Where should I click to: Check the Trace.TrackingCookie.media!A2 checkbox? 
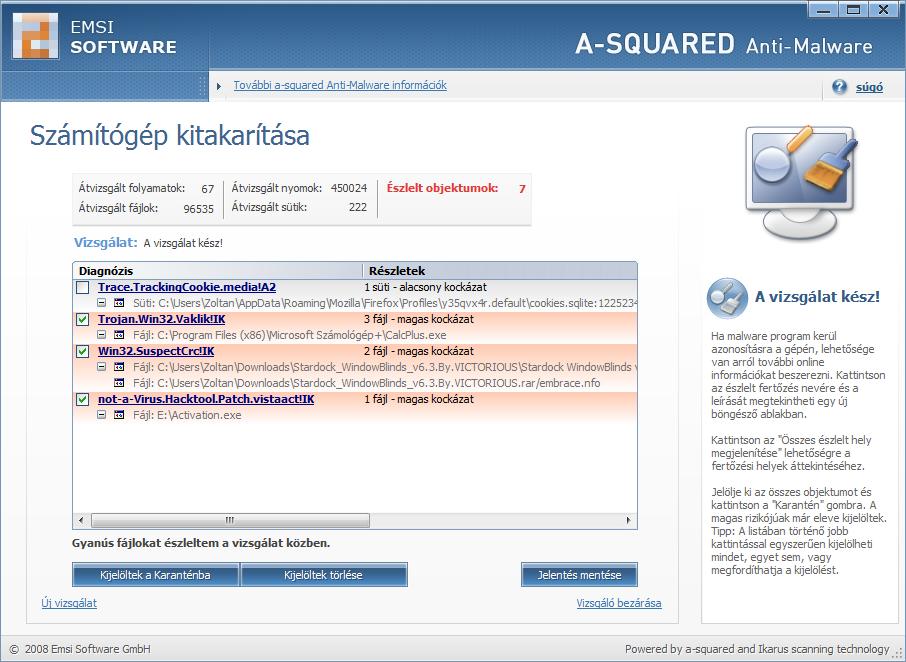pyautogui.click(x=83, y=288)
